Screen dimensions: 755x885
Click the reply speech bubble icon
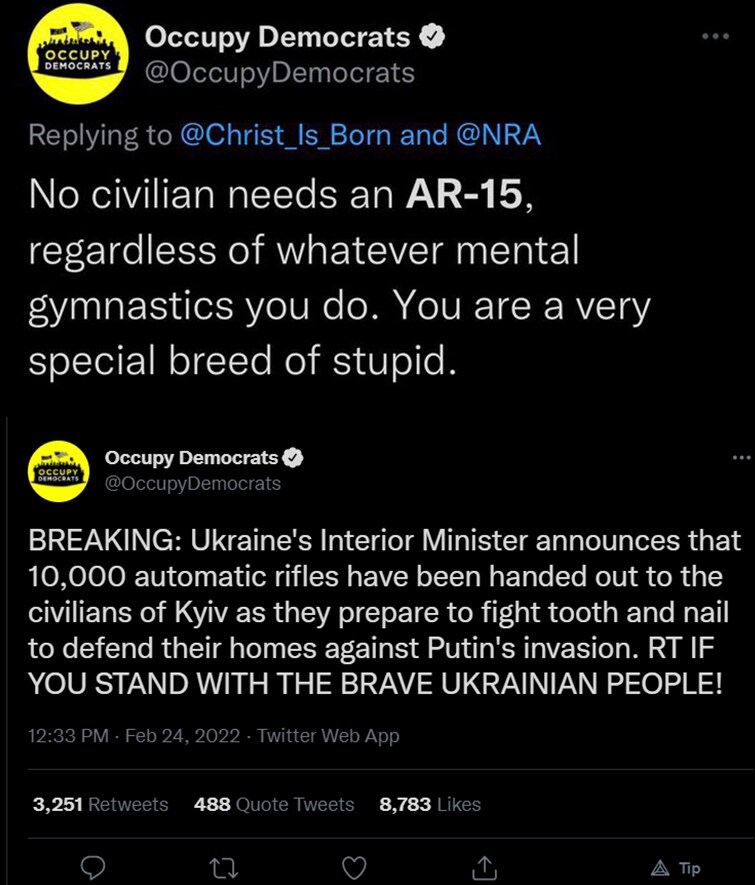[93, 868]
